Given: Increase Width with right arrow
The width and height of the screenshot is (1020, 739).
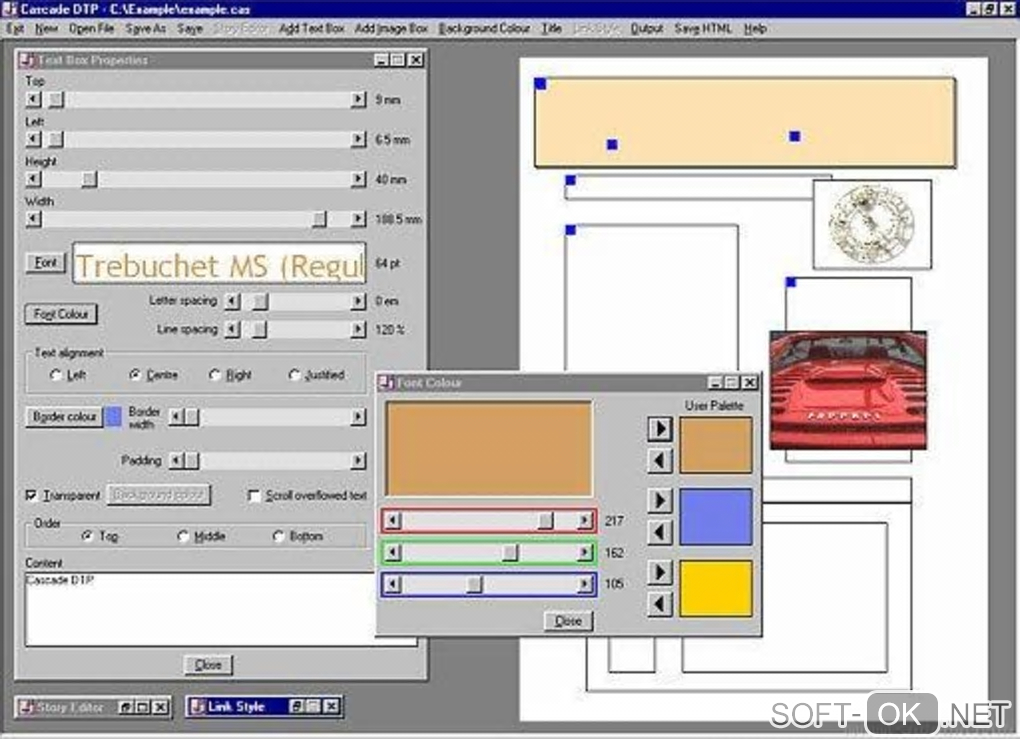Looking at the screenshot, I should pos(358,219).
